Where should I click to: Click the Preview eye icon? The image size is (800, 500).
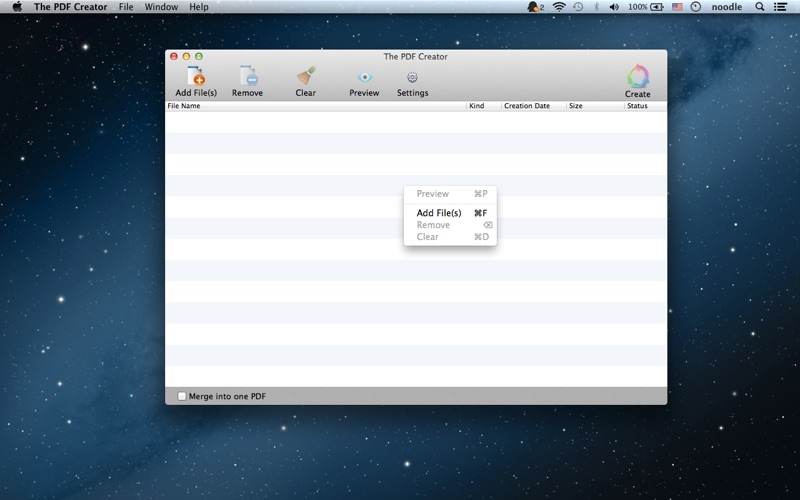(x=364, y=77)
